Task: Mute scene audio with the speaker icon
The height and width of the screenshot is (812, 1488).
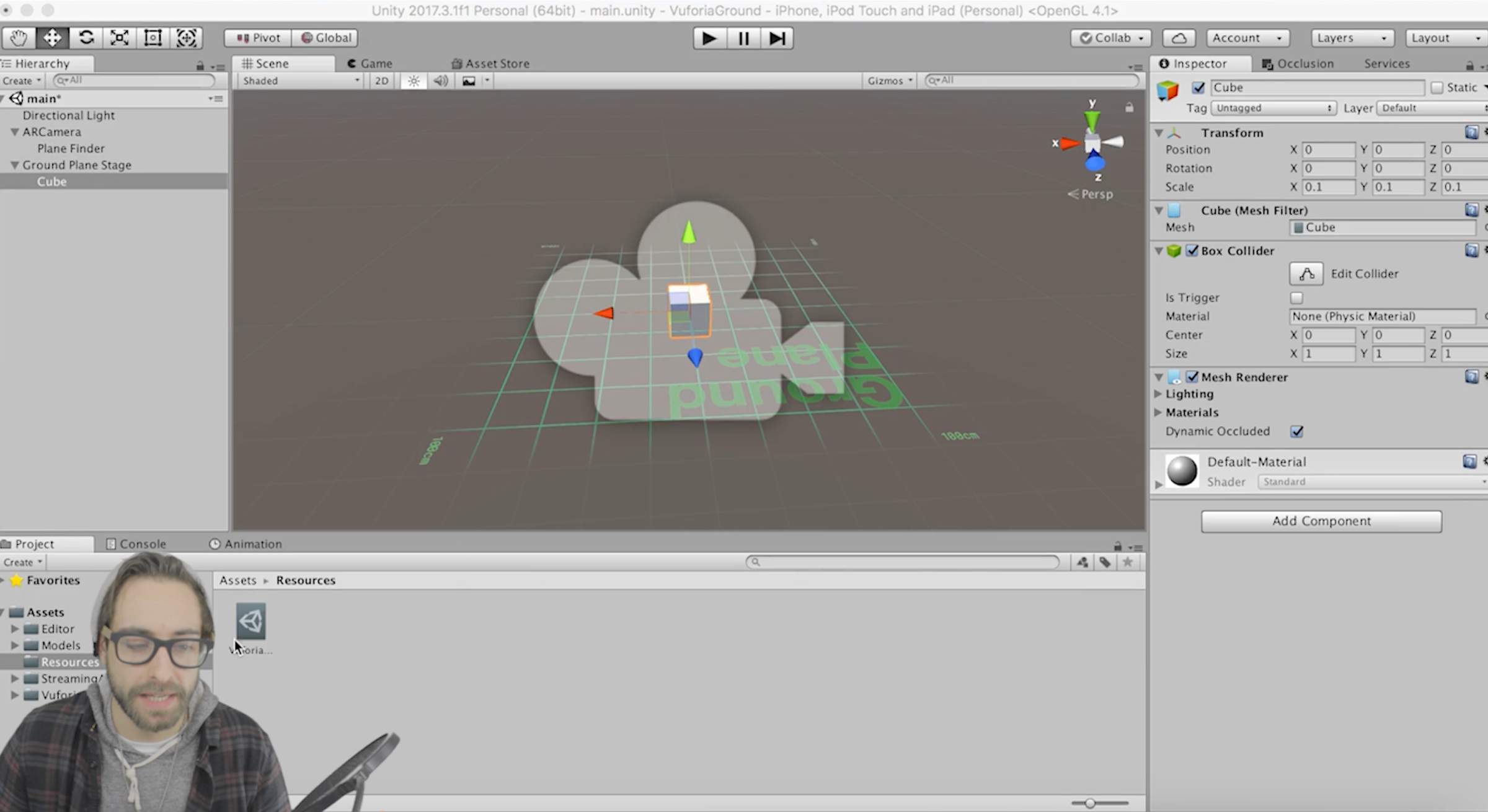Action: 441,81
